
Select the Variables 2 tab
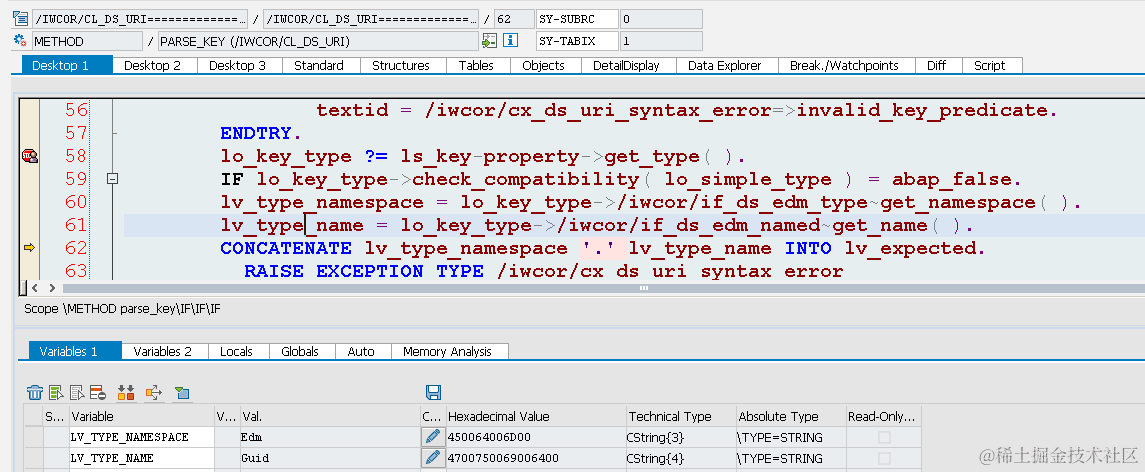coord(165,351)
